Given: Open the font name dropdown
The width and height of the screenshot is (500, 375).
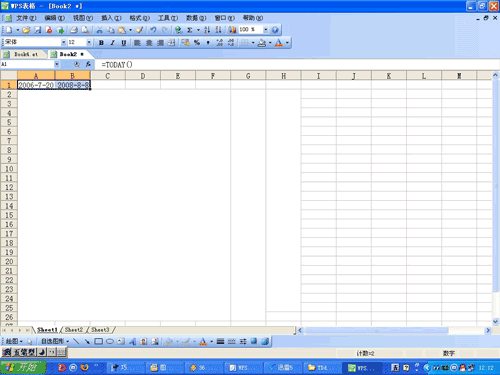Looking at the screenshot, I should click(63, 42).
